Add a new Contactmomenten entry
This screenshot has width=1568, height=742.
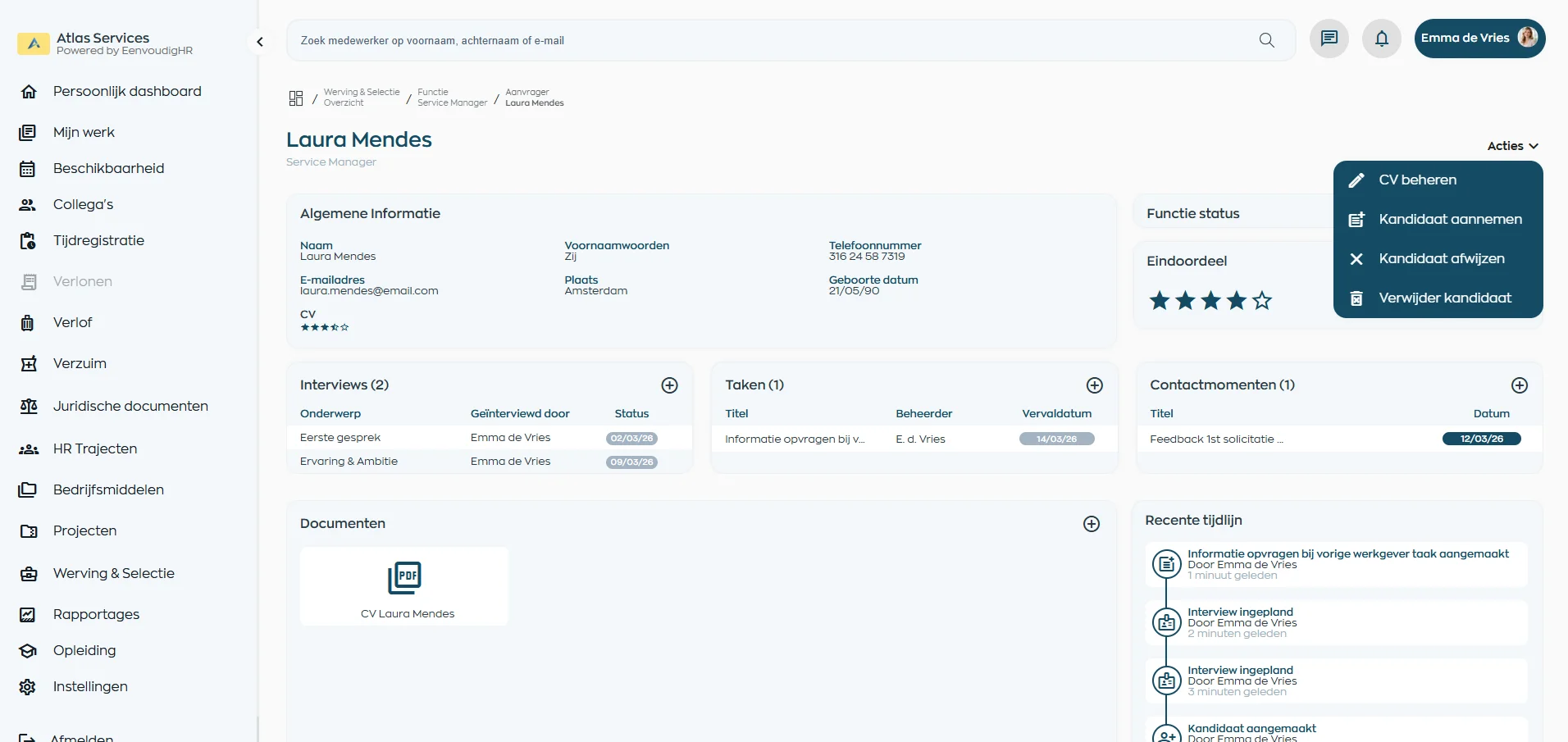point(1519,385)
